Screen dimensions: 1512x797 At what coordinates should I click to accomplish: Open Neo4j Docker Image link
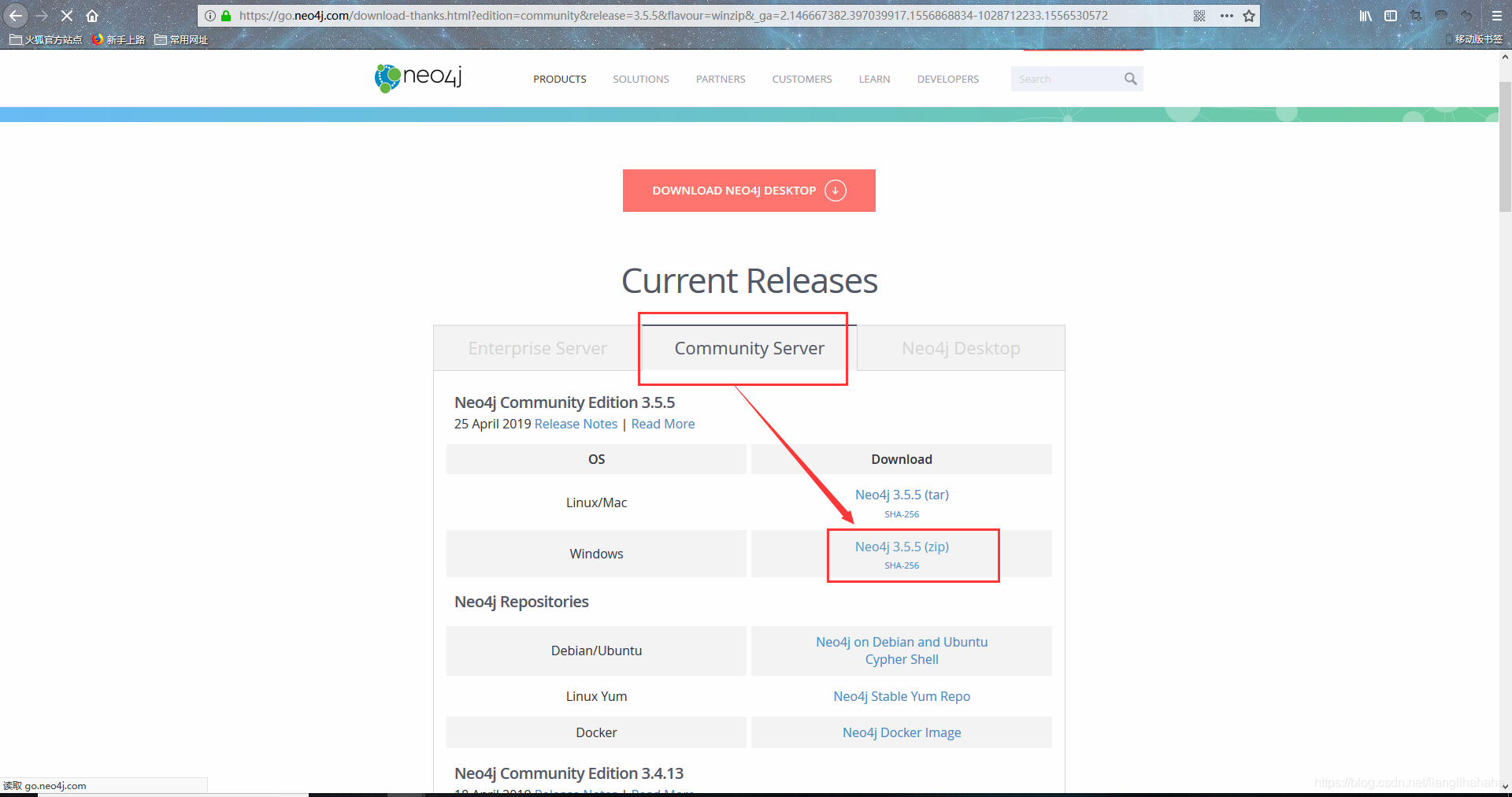[902, 732]
